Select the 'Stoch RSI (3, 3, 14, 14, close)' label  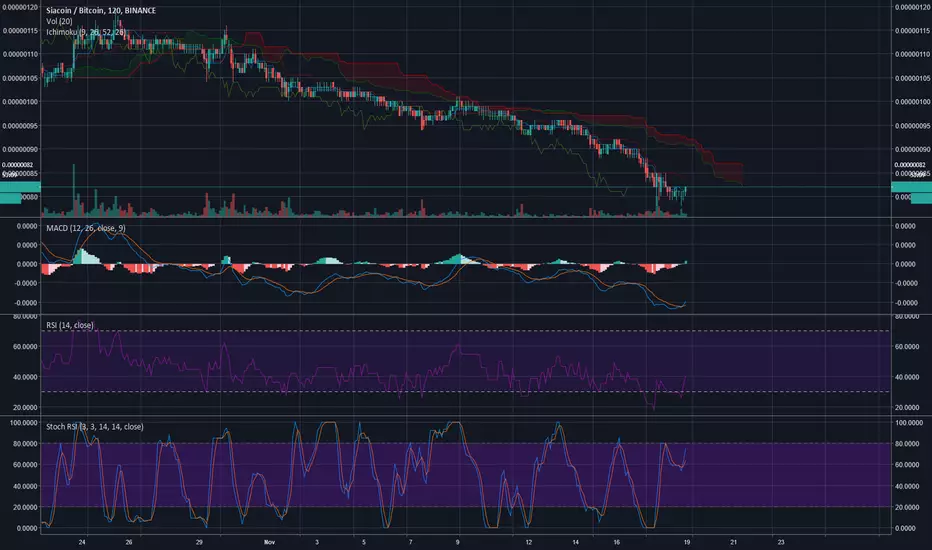[95, 427]
